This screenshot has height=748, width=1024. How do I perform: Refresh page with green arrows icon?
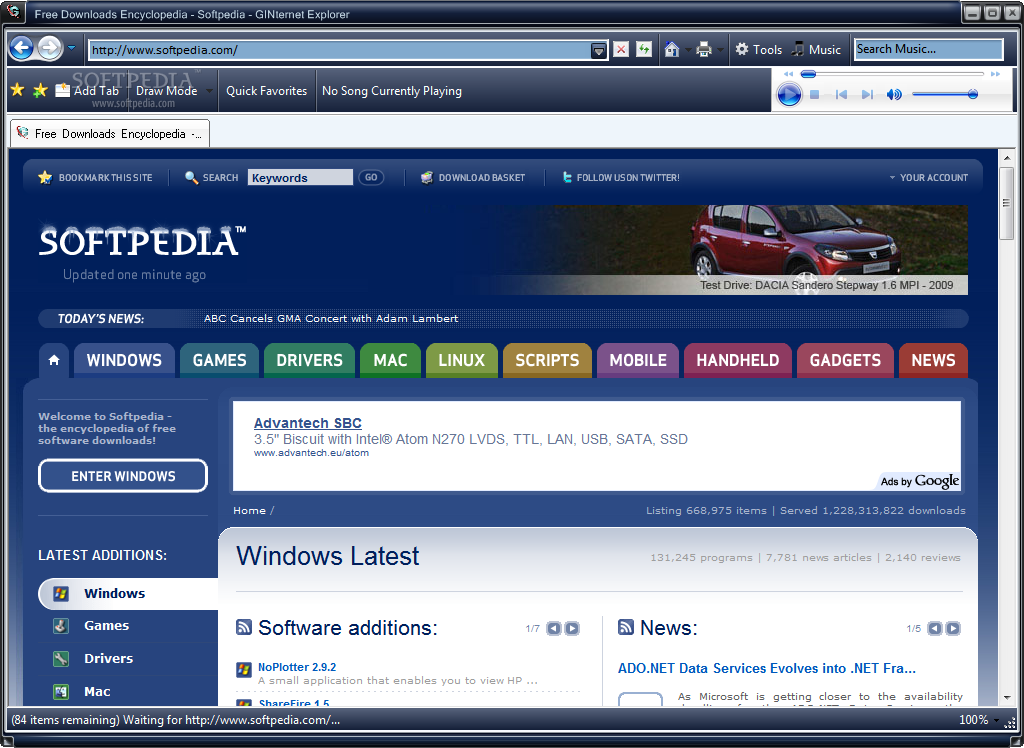[x=644, y=50]
